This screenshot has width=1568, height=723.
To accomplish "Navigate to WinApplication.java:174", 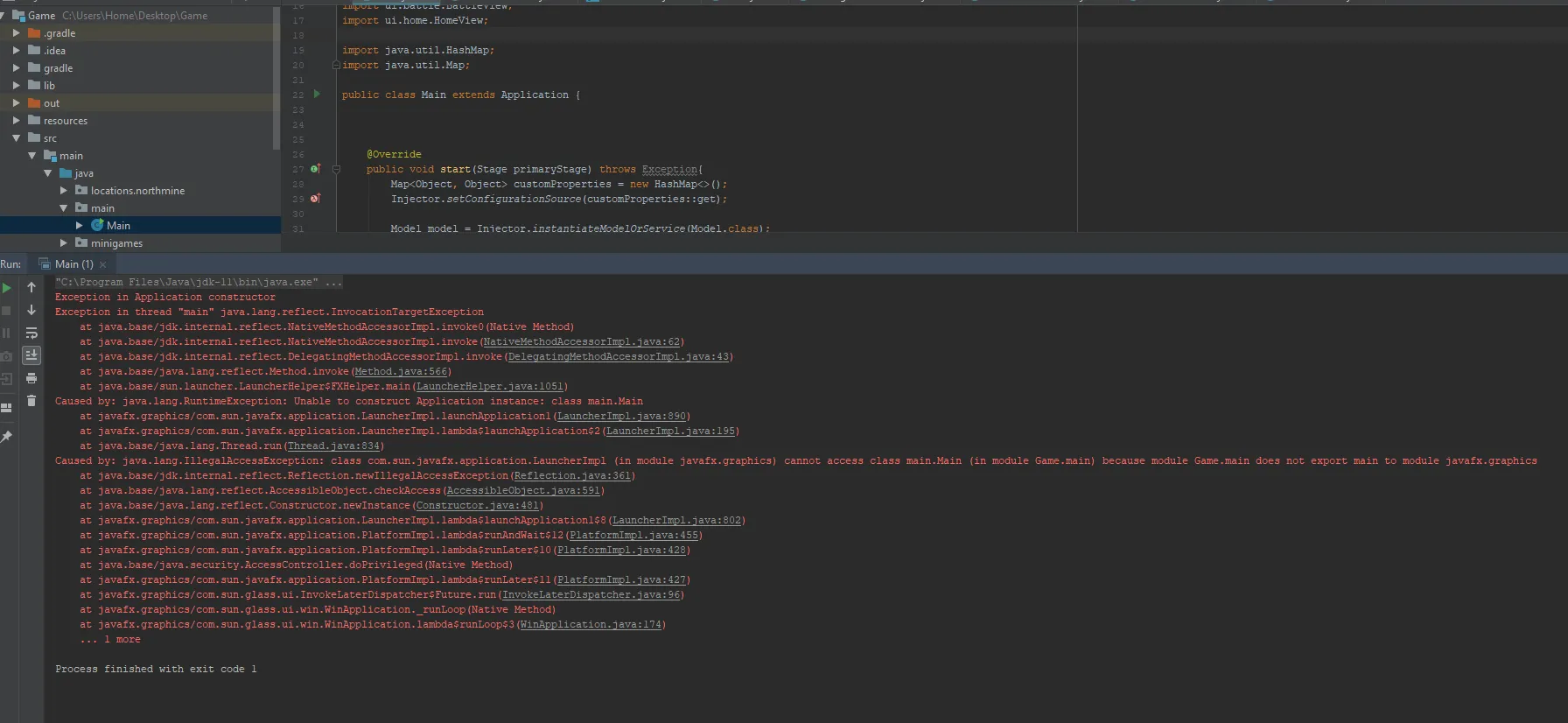I will tap(591, 624).
